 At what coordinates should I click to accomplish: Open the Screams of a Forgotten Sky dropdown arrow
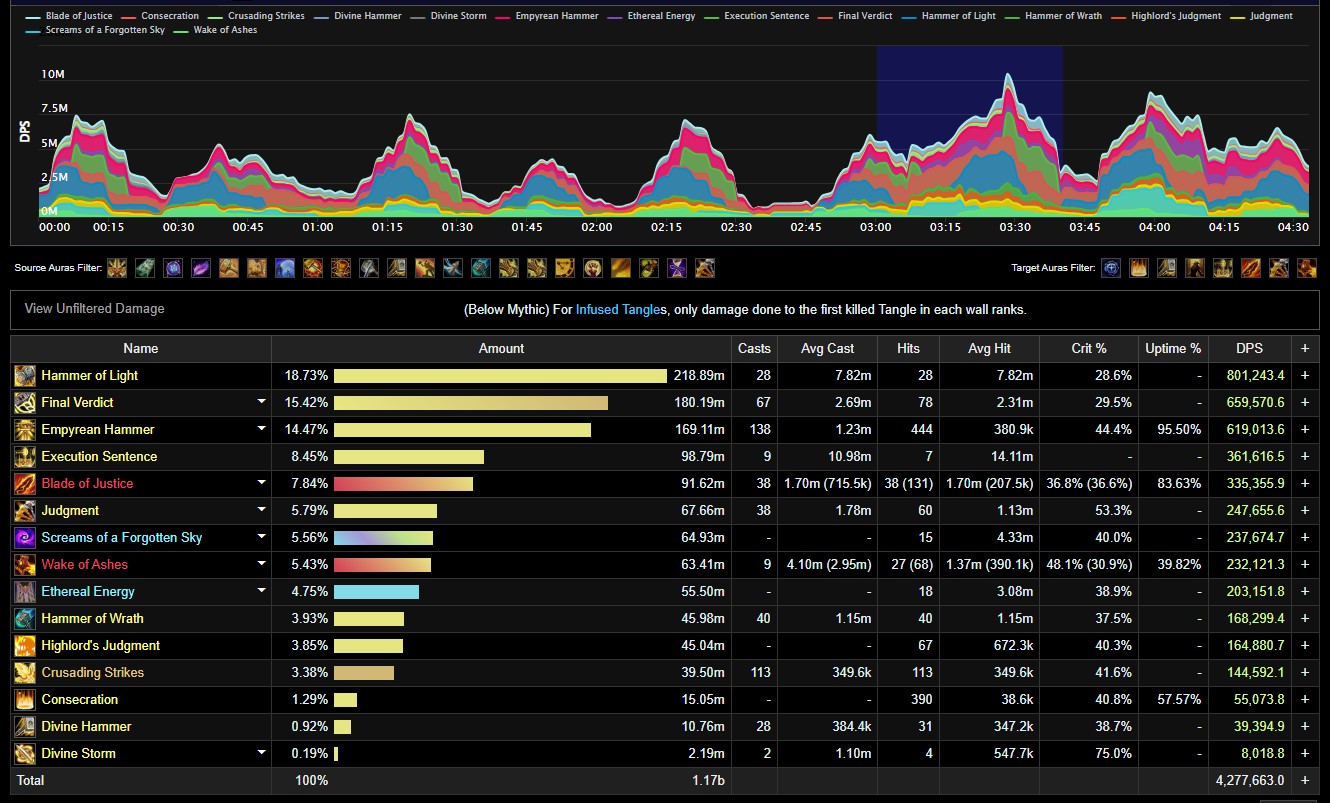pos(261,537)
